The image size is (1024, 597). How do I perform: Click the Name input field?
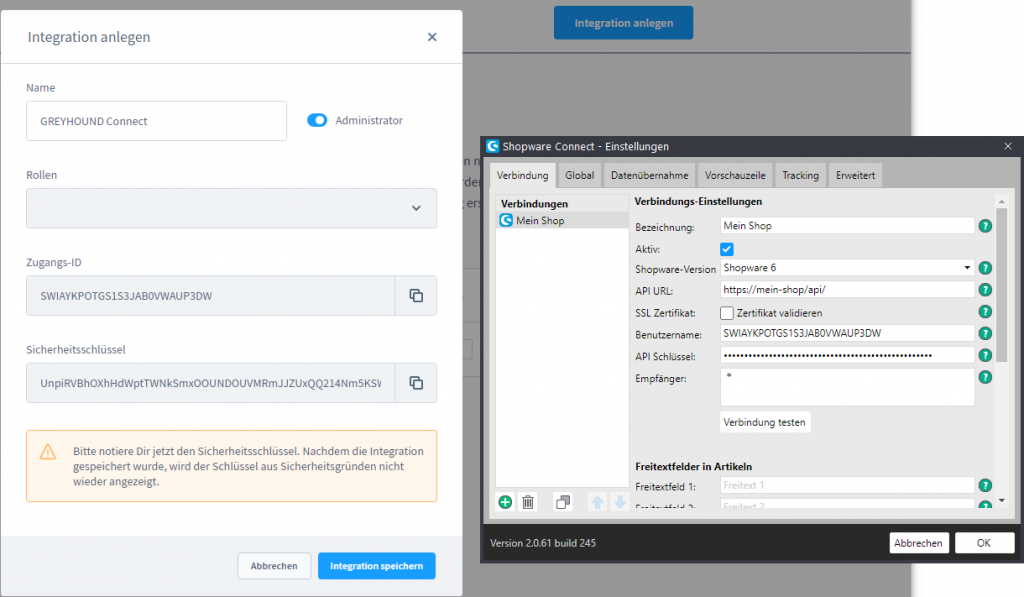(x=156, y=121)
